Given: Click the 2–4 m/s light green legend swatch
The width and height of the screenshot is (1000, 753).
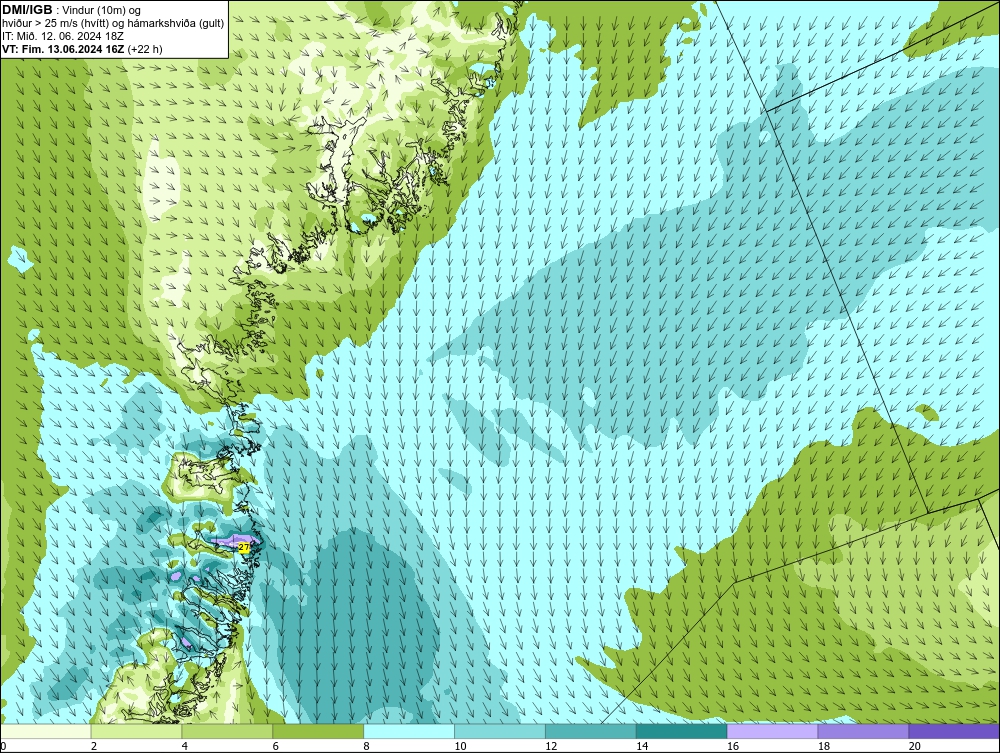Looking at the screenshot, I should [136, 731].
